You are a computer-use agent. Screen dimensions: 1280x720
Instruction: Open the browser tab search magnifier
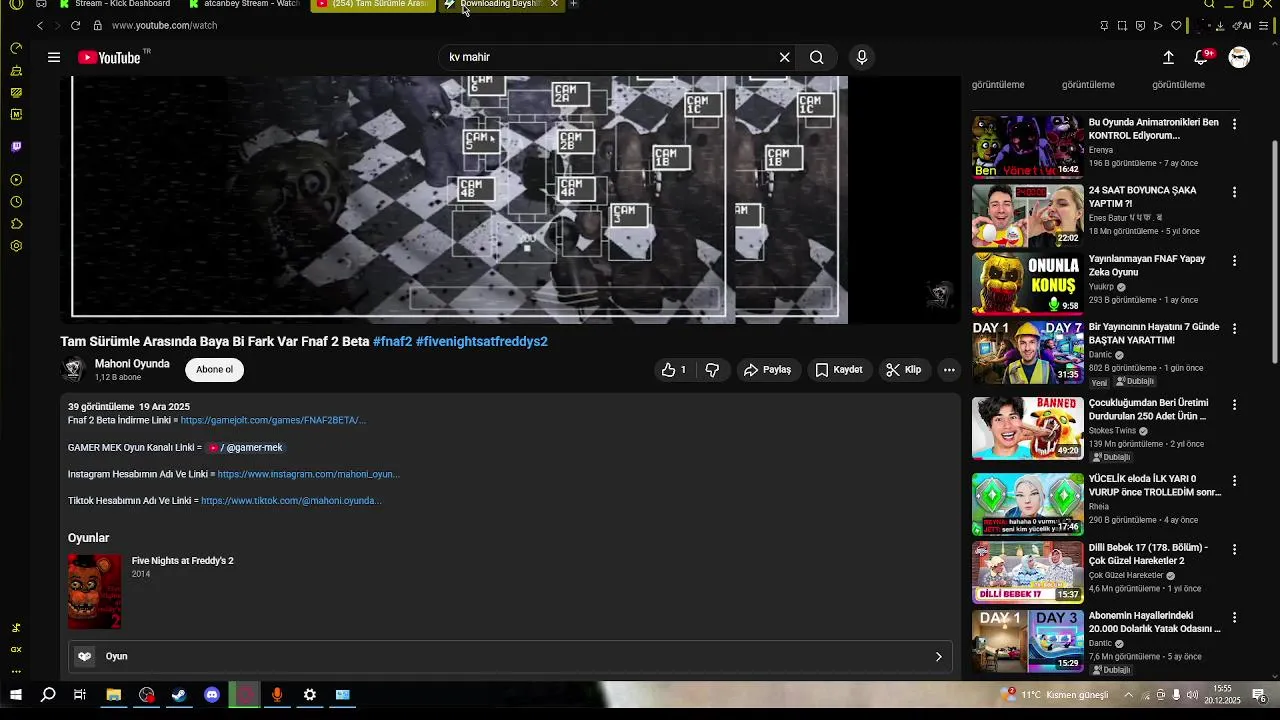tap(1210, 4)
